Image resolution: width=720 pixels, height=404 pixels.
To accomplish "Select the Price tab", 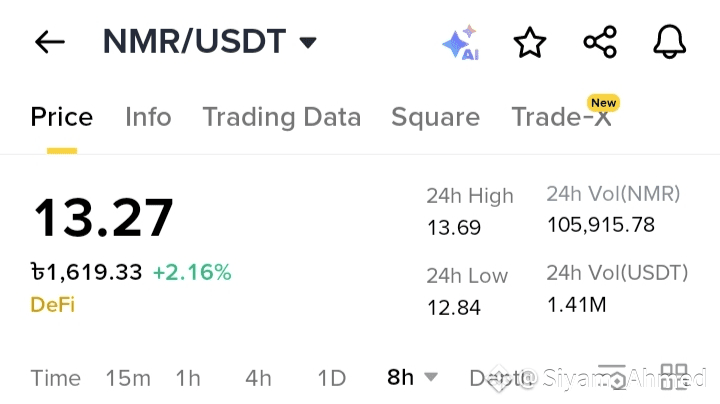I will pyautogui.click(x=62, y=117).
